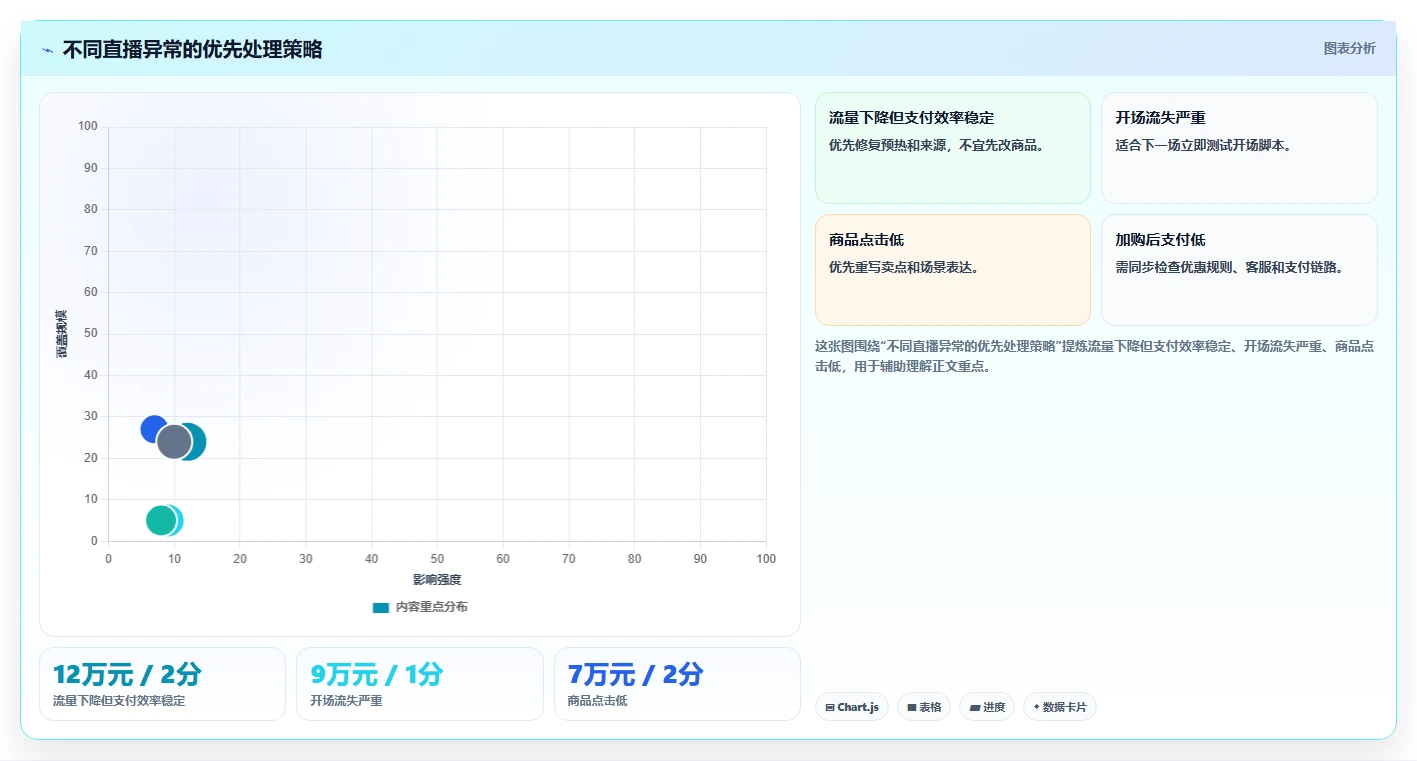The image size is (1417, 761).
Task: Click the 进度 tag chip
Action: click(x=987, y=707)
